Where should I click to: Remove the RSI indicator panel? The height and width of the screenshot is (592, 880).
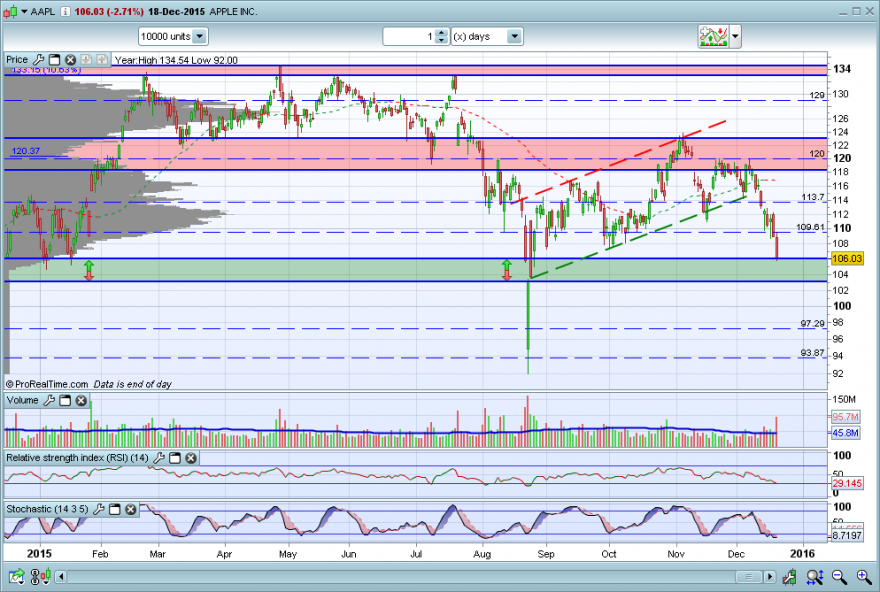tap(191, 458)
